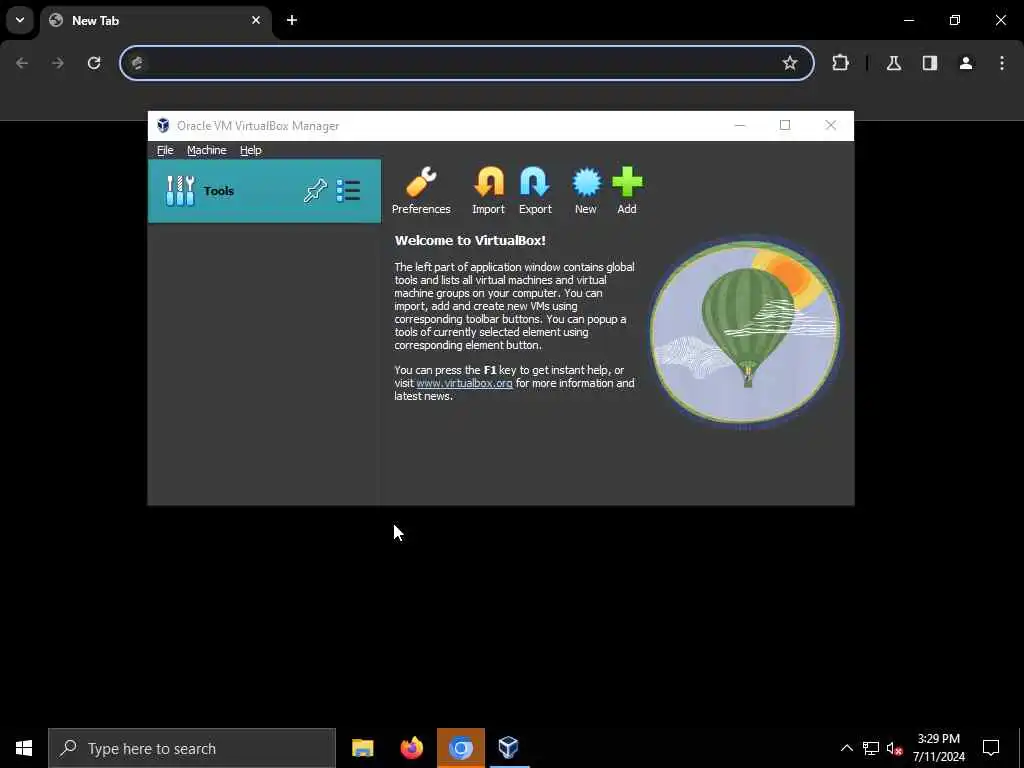Click the network tray icon

pyautogui.click(x=871, y=748)
